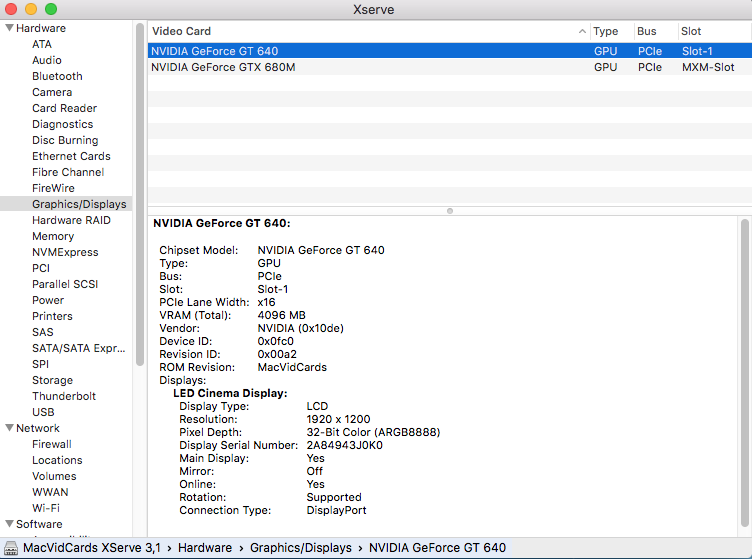Open SATA/SATA Express section
The image size is (752, 559).
79,348
